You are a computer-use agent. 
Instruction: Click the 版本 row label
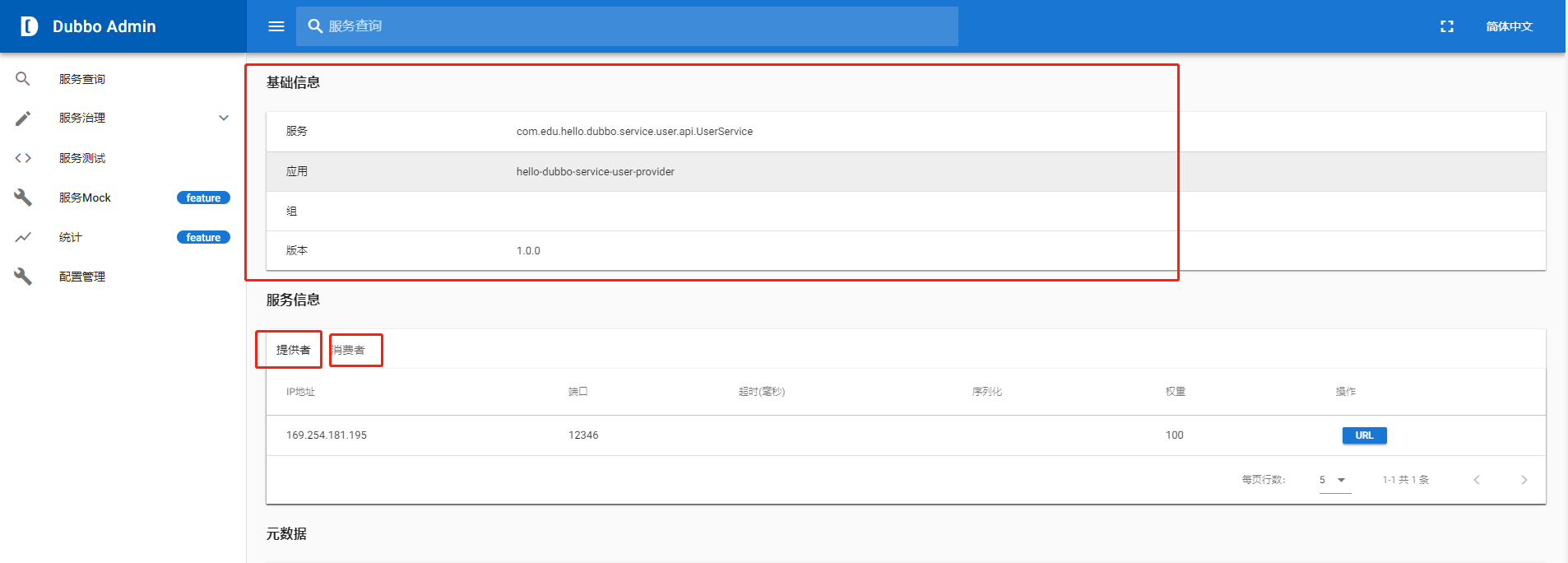[x=297, y=250]
